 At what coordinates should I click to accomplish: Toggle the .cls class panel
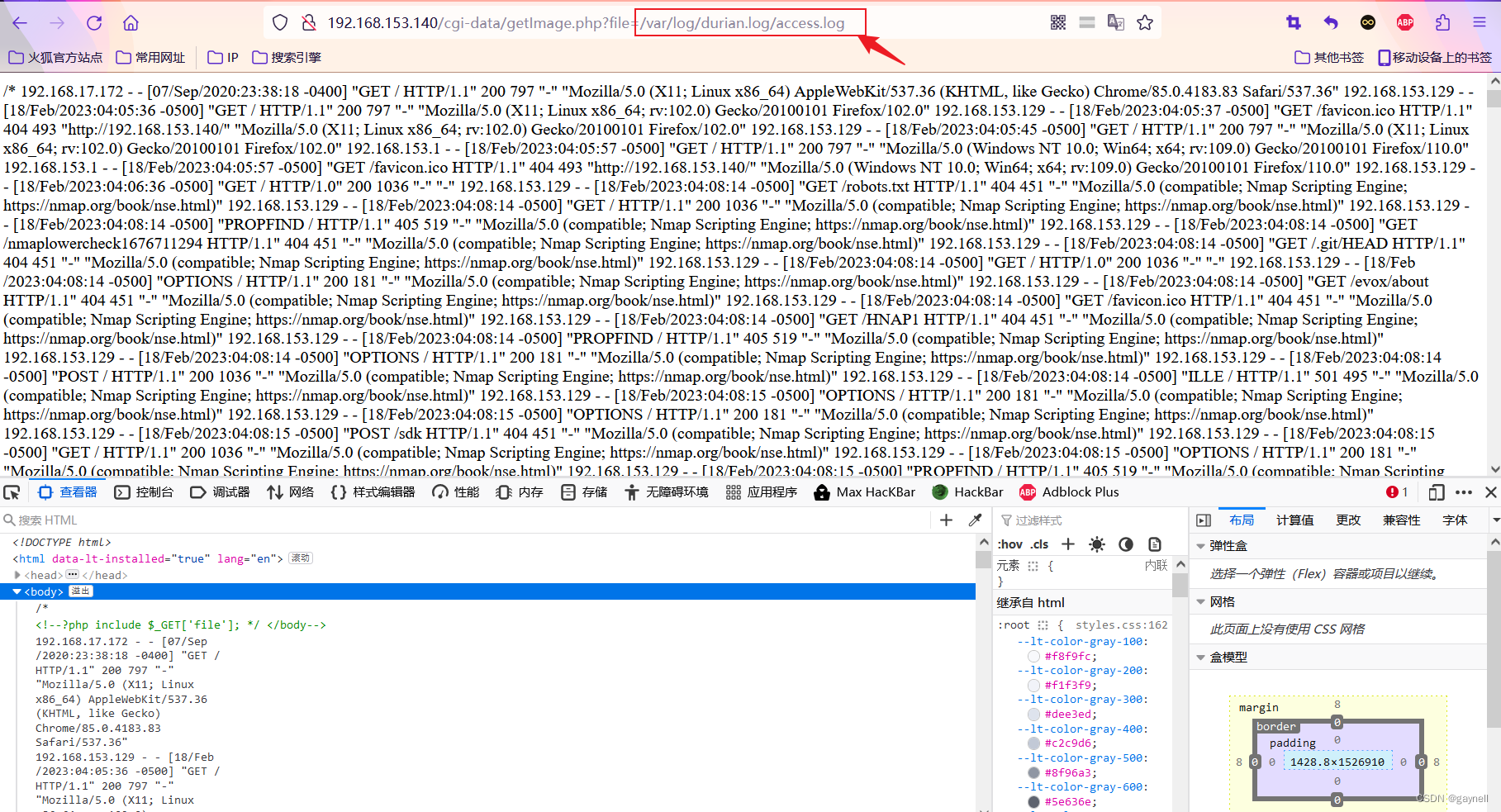tap(1040, 544)
